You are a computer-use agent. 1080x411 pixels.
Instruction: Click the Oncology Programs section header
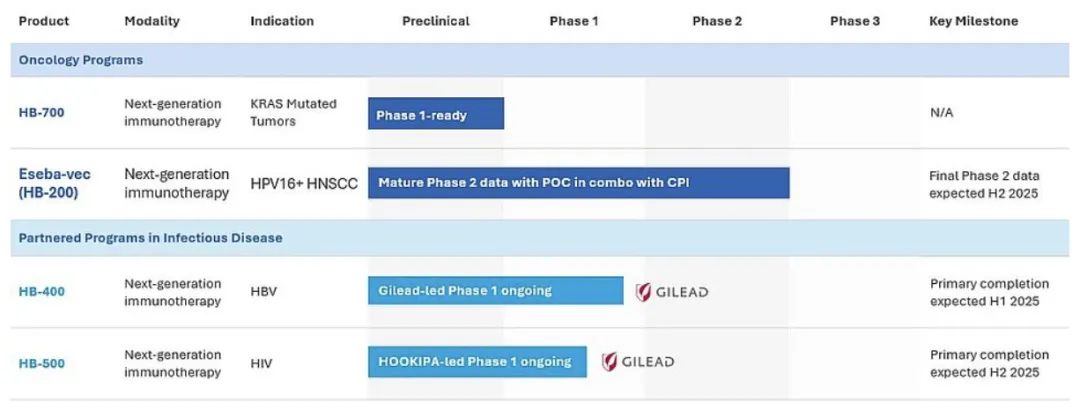[81, 60]
